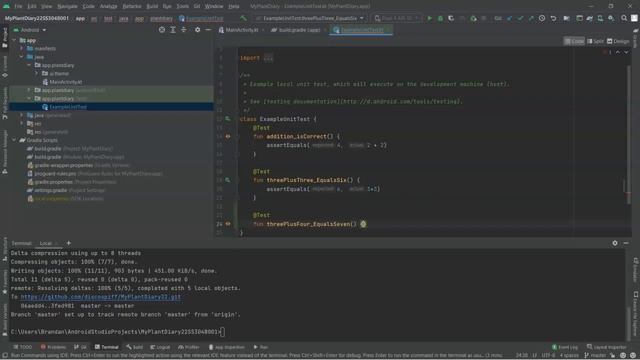Open the Build menu
The image size is (640, 360).
pos(152,6)
